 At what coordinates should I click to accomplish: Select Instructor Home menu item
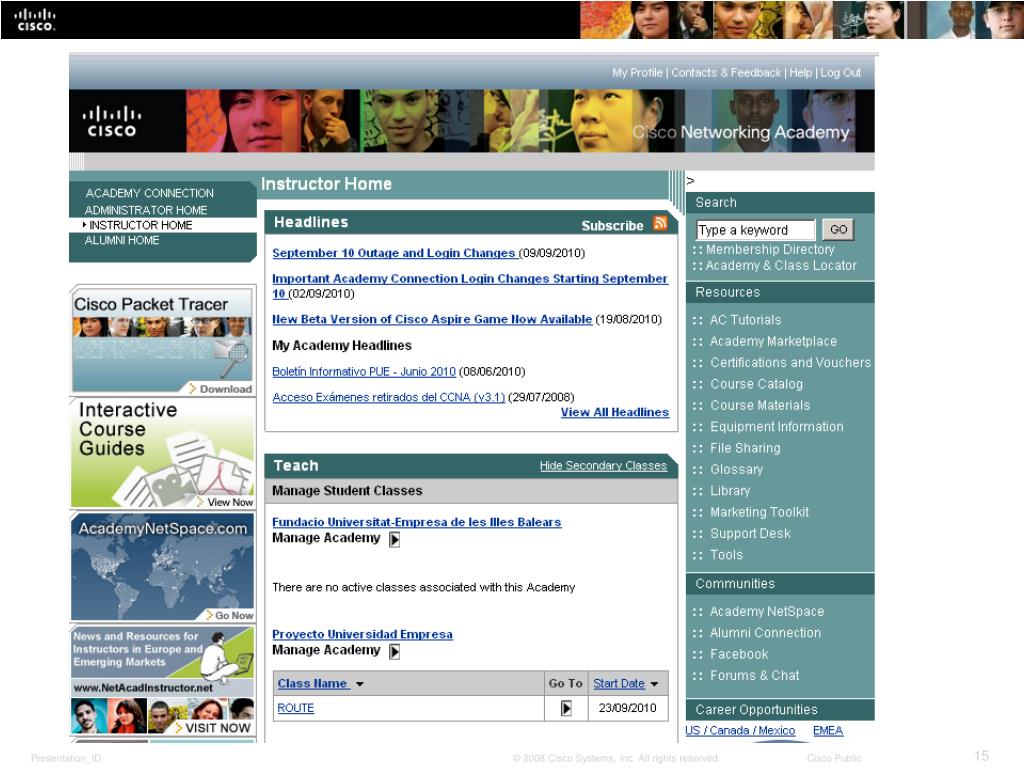coord(140,225)
